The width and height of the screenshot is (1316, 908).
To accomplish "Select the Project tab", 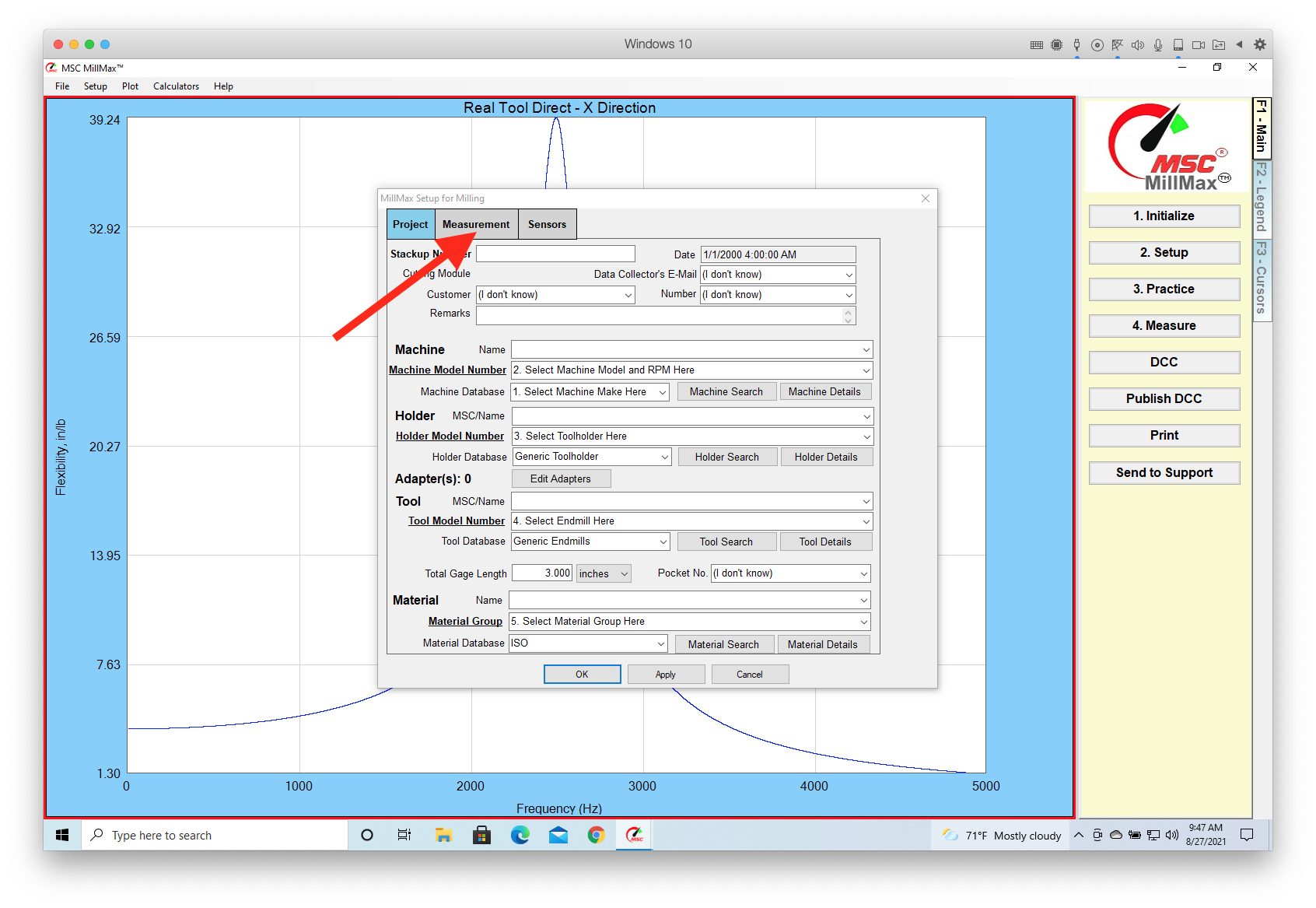I will point(410,224).
